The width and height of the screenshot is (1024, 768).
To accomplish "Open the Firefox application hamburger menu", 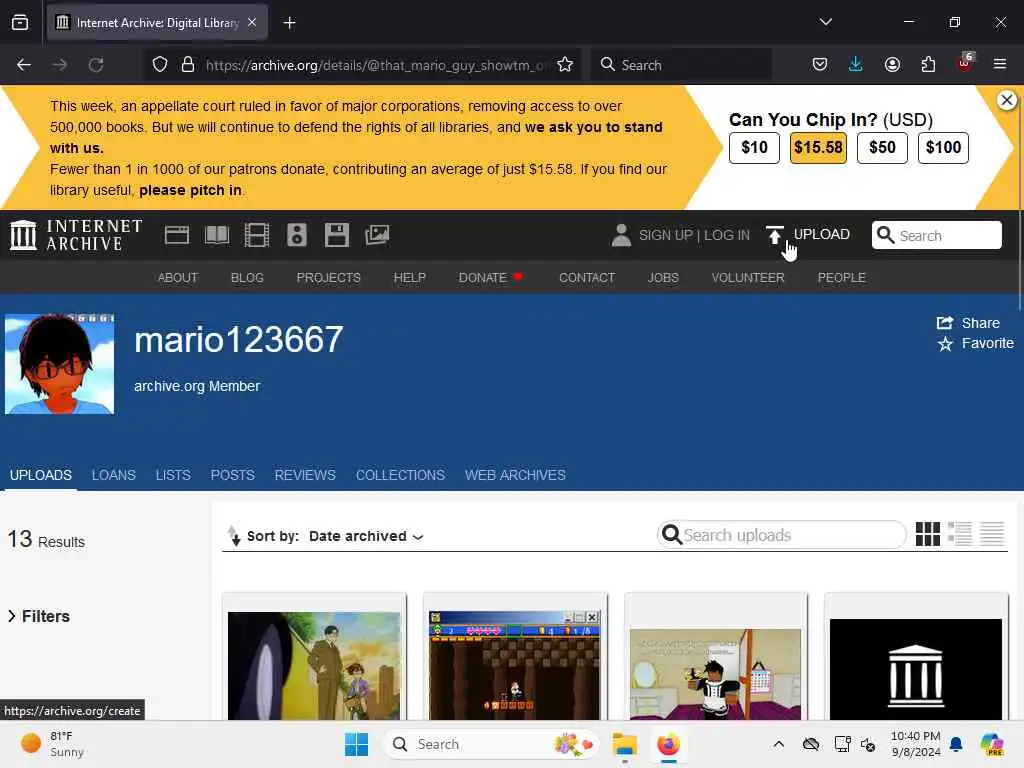I will [1000, 65].
